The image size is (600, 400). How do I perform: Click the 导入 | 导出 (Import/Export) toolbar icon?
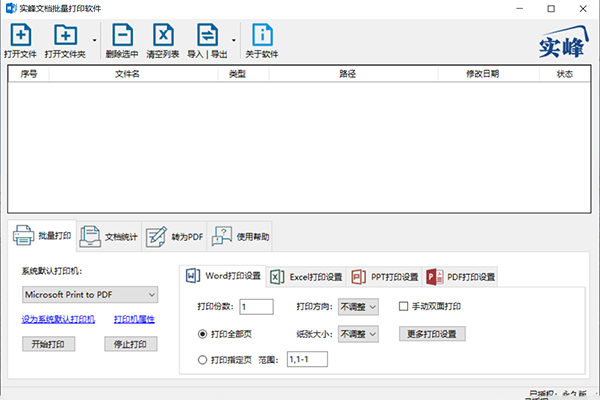click(x=207, y=36)
